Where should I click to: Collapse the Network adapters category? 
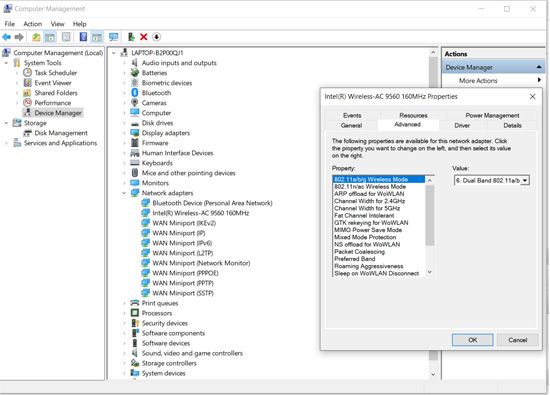click(x=124, y=193)
